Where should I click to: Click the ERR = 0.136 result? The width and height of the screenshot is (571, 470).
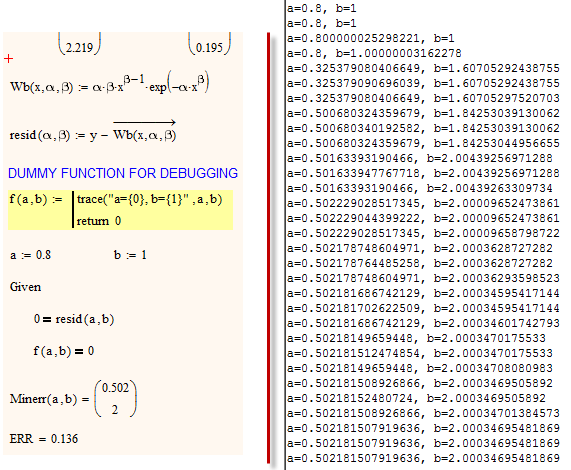44,439
